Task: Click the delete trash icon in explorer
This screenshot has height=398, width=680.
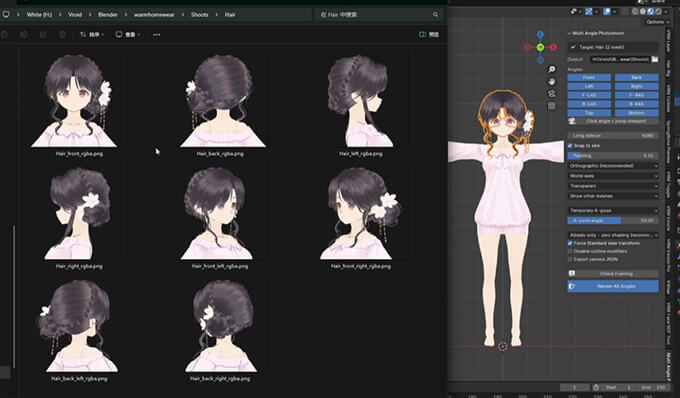Action: click(62, 34)
